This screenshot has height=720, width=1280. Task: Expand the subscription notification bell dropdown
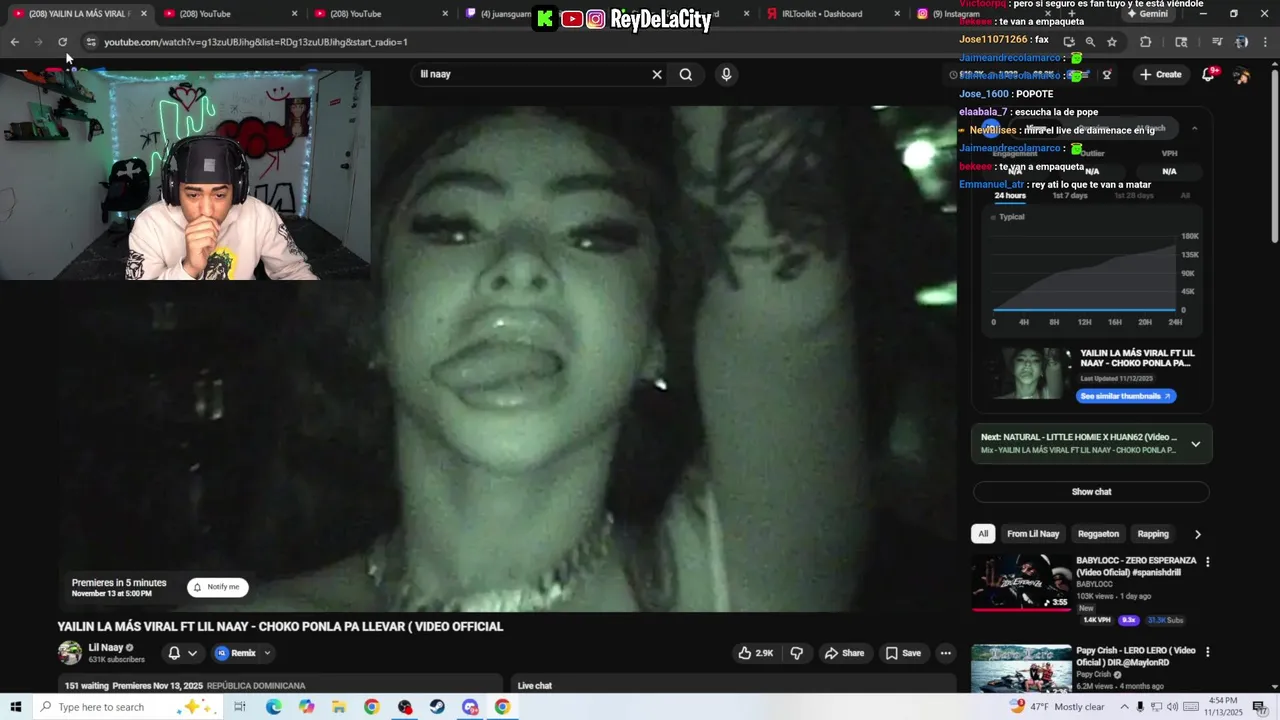[182, 653]
